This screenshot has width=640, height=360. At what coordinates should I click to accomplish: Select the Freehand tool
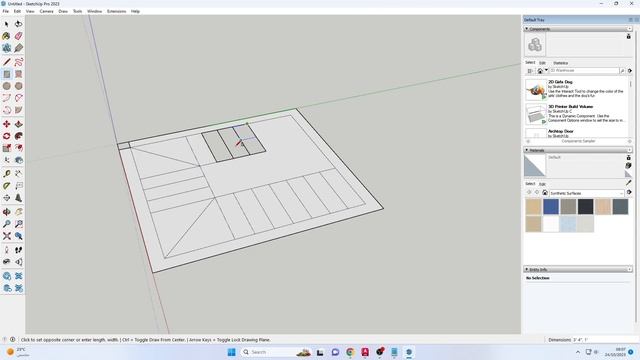(x=18, y=62)
